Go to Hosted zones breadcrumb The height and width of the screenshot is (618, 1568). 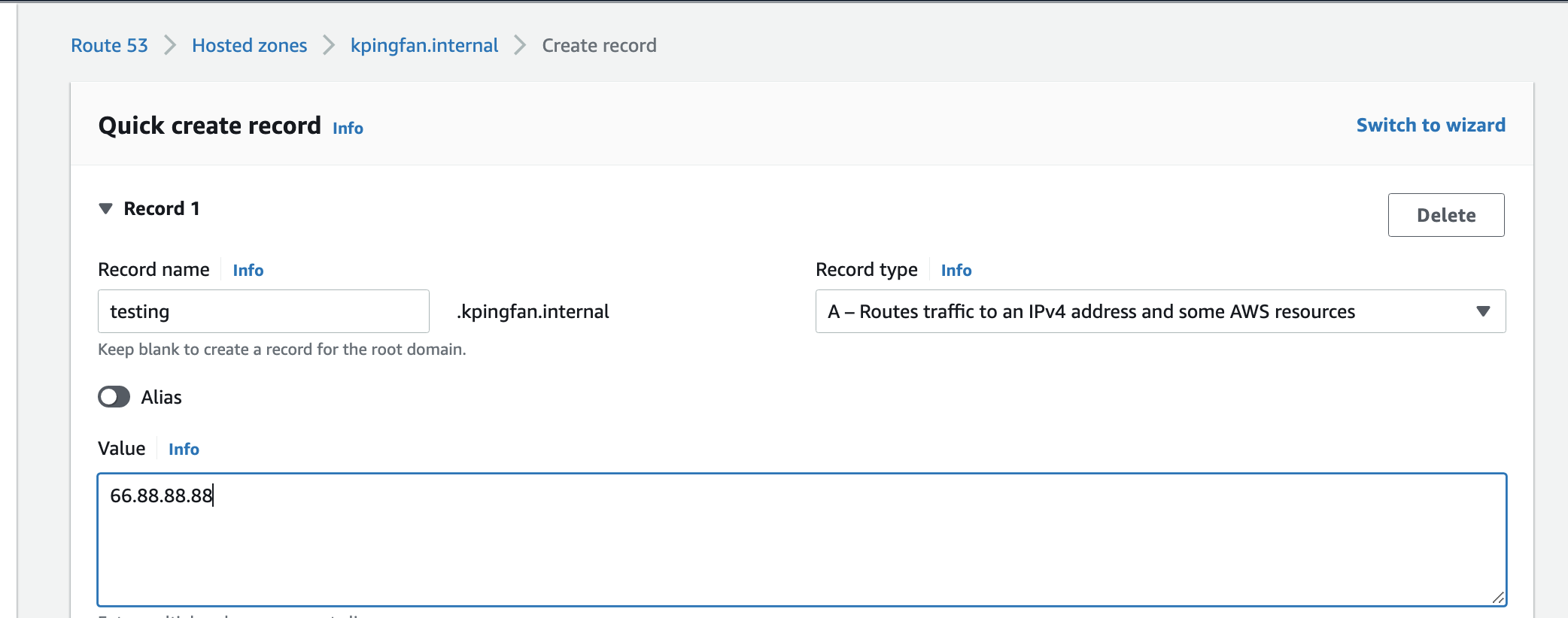(249, 45)
